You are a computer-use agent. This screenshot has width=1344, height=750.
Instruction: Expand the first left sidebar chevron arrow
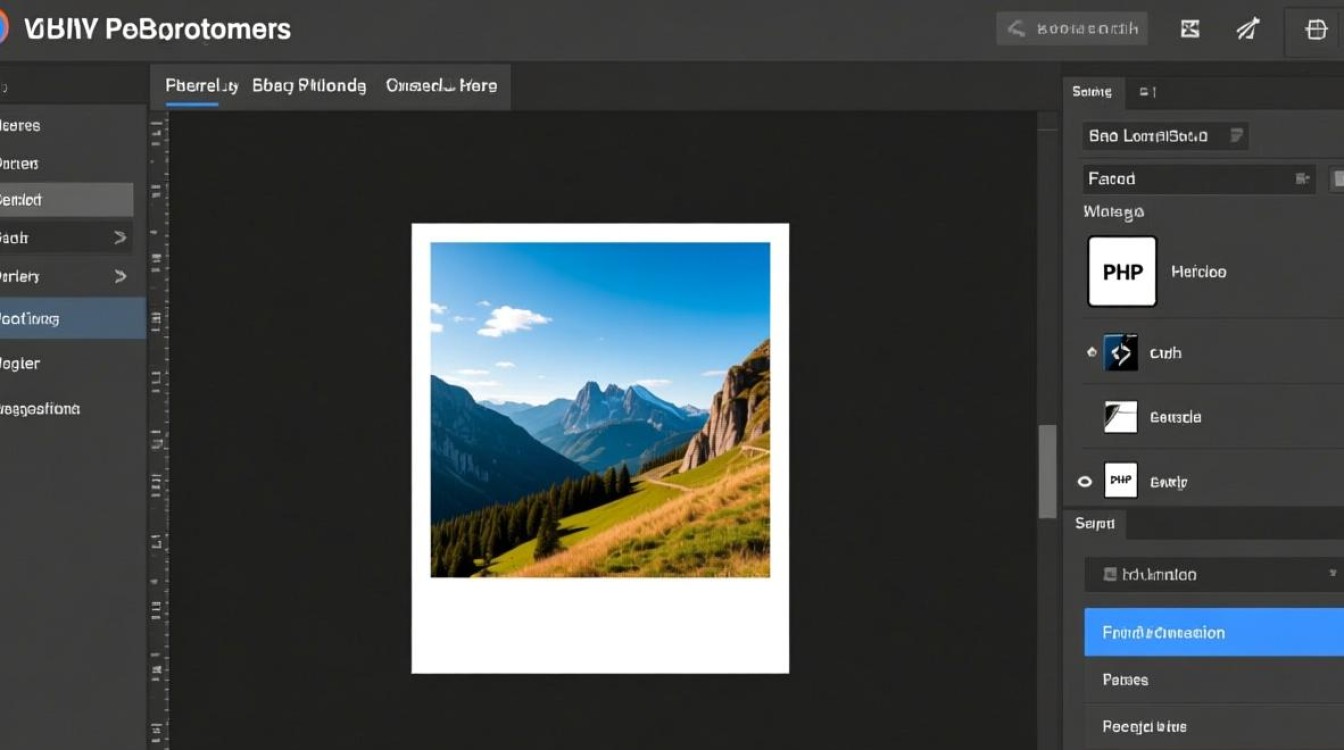120,238
